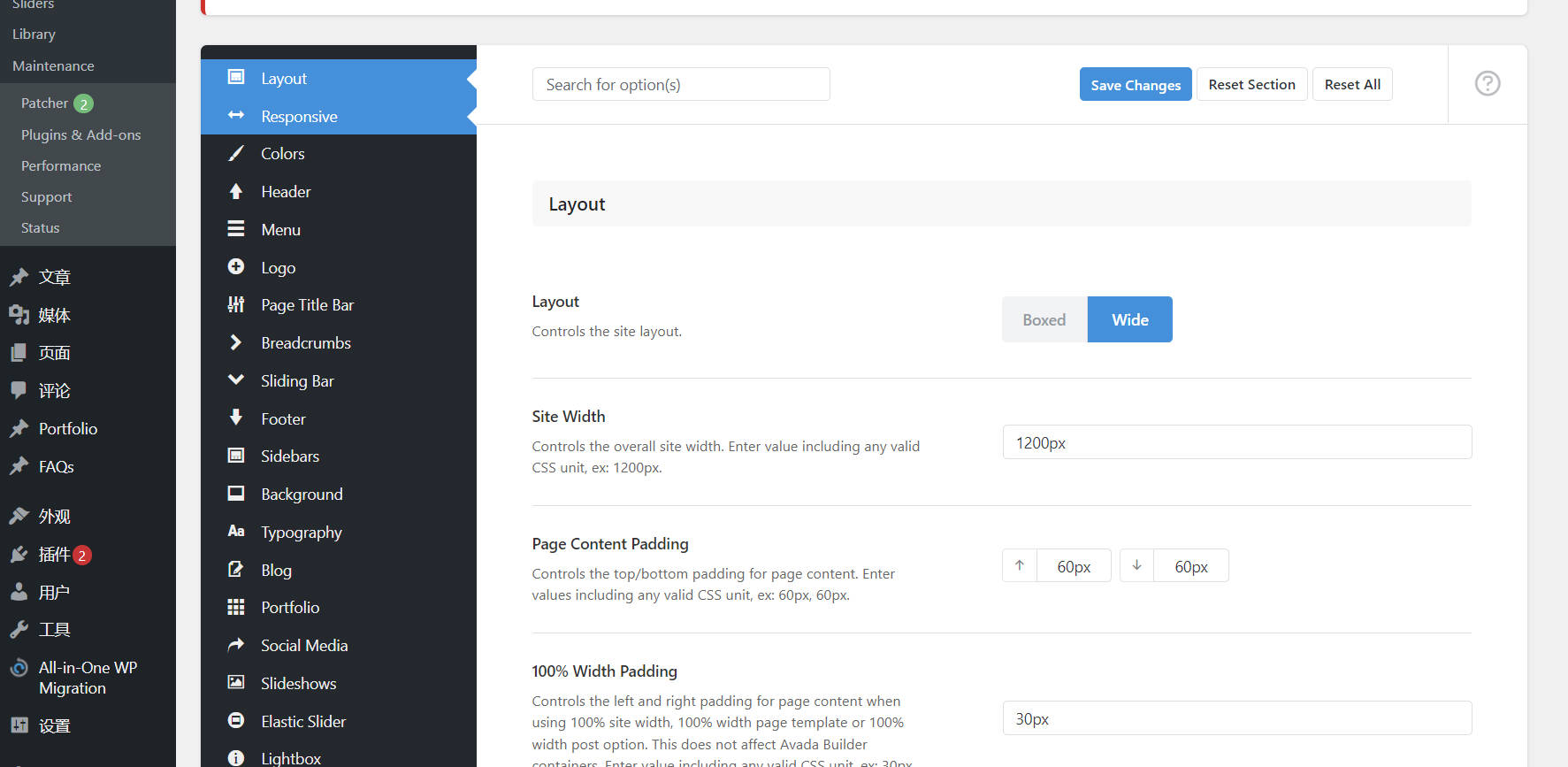Click the Logo plus-circle icon
The height and width of the screenshot is (767, 1568).
pos(236,266)
